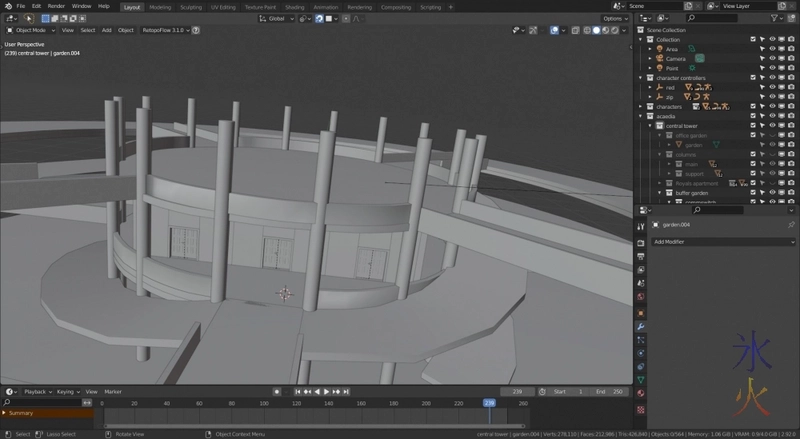The height and width of the screenshot is (439, 800).
Task: Toggle visibility eye for Camera object
Action: pos(773,58)
